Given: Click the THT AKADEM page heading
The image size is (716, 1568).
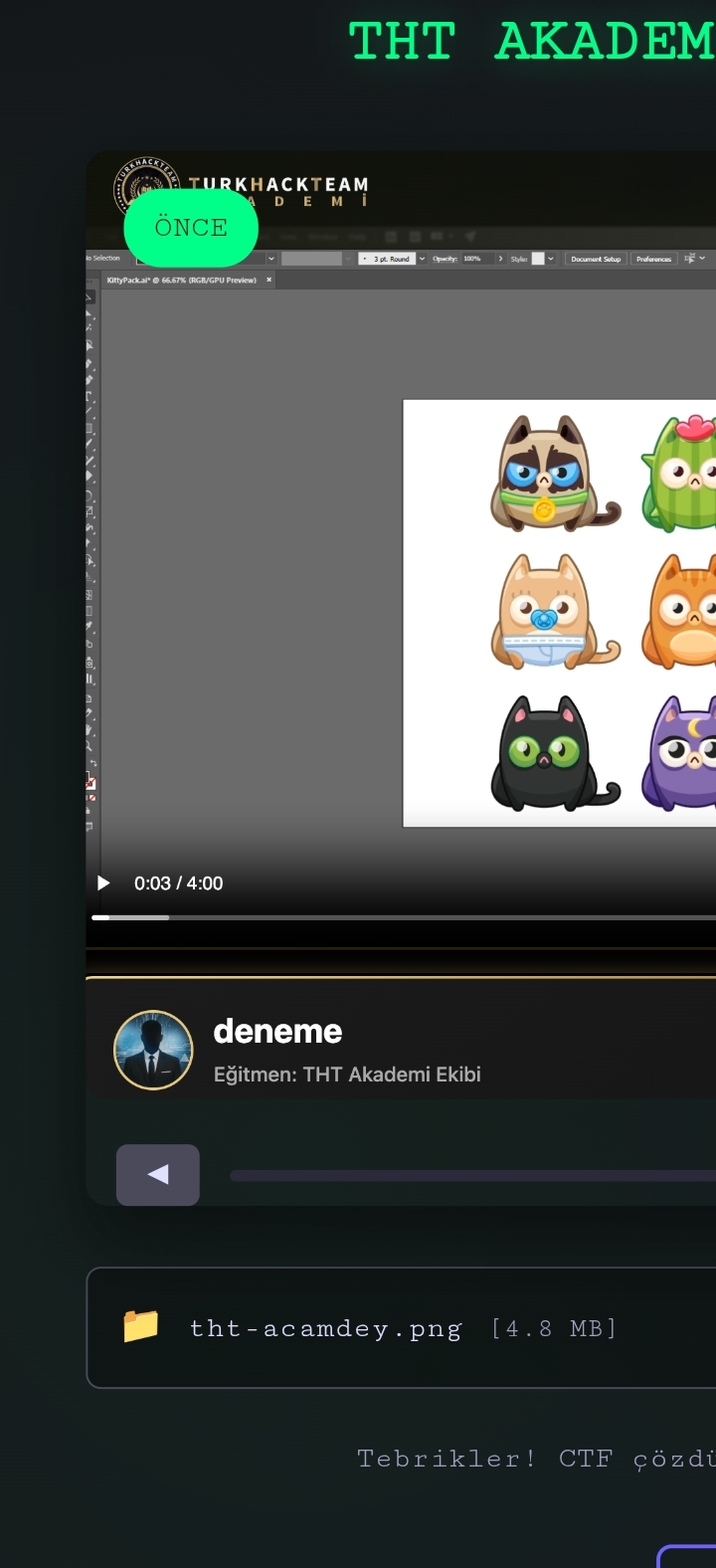Looking at the screenshot, I should click(x=532, y=42).
